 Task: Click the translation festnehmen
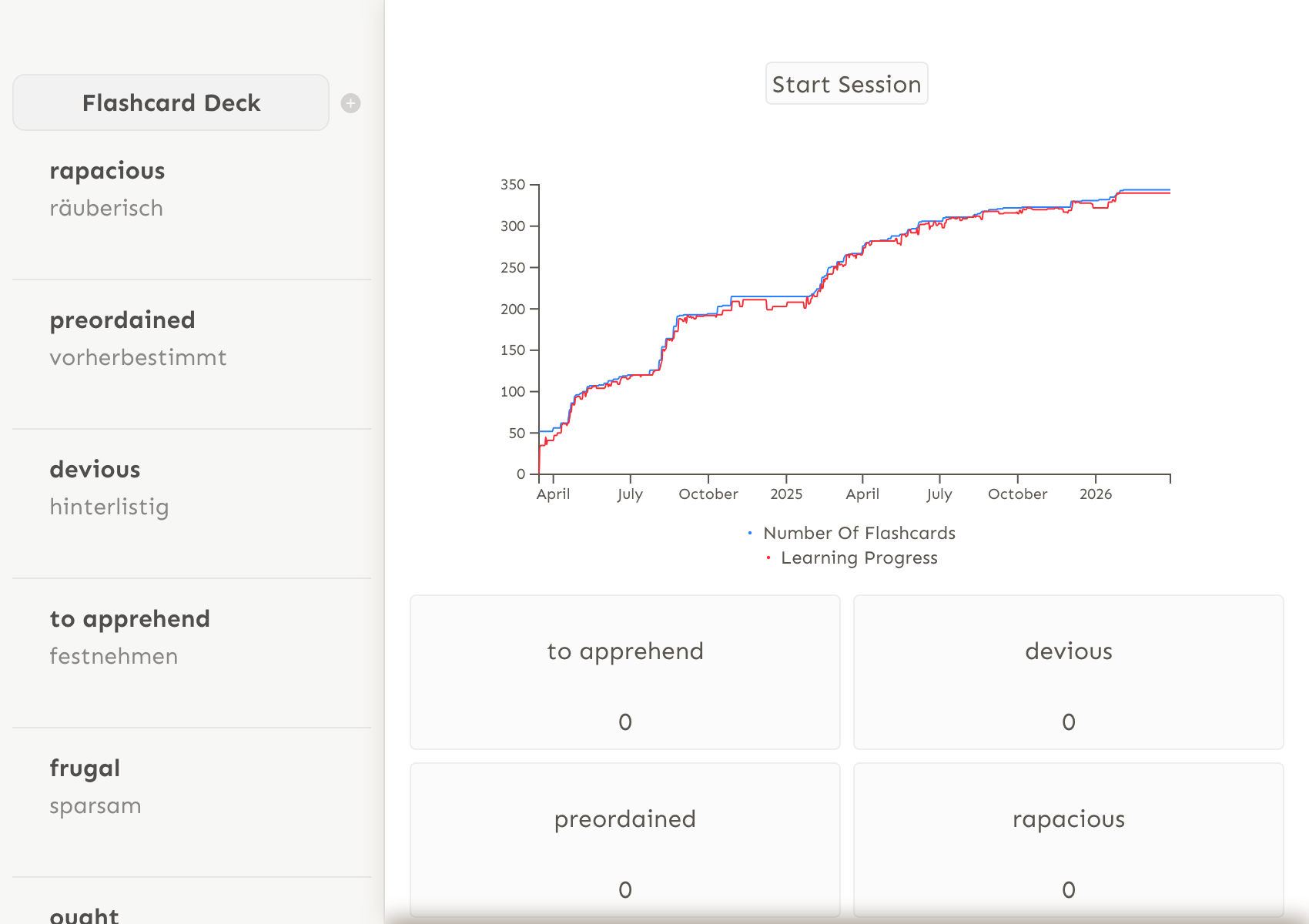pyautogui.click(x=114, y=657)
